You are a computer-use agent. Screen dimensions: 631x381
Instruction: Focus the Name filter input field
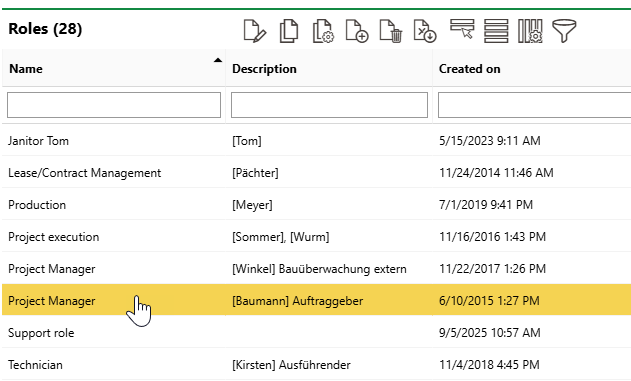[114, 105]
